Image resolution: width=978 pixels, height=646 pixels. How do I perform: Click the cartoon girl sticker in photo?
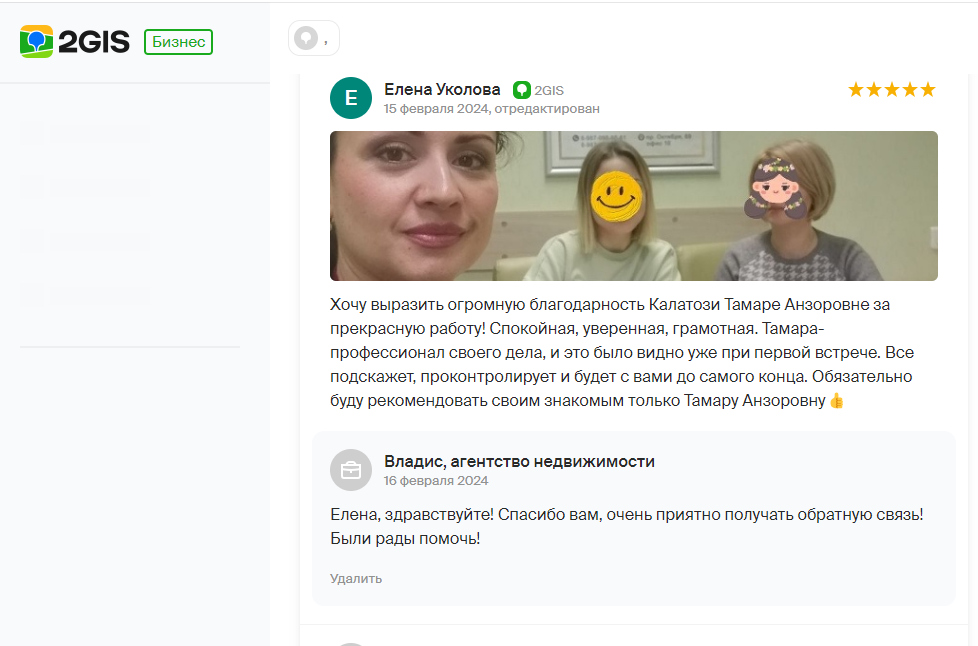[777, 189]
